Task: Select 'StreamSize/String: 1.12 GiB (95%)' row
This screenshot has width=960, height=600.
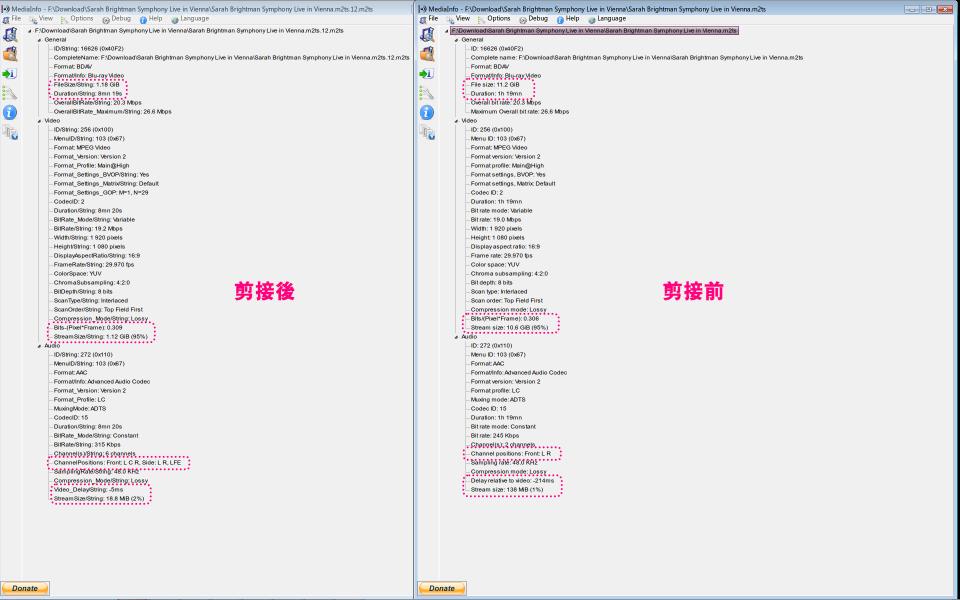Action: click(x=100, y=337)
